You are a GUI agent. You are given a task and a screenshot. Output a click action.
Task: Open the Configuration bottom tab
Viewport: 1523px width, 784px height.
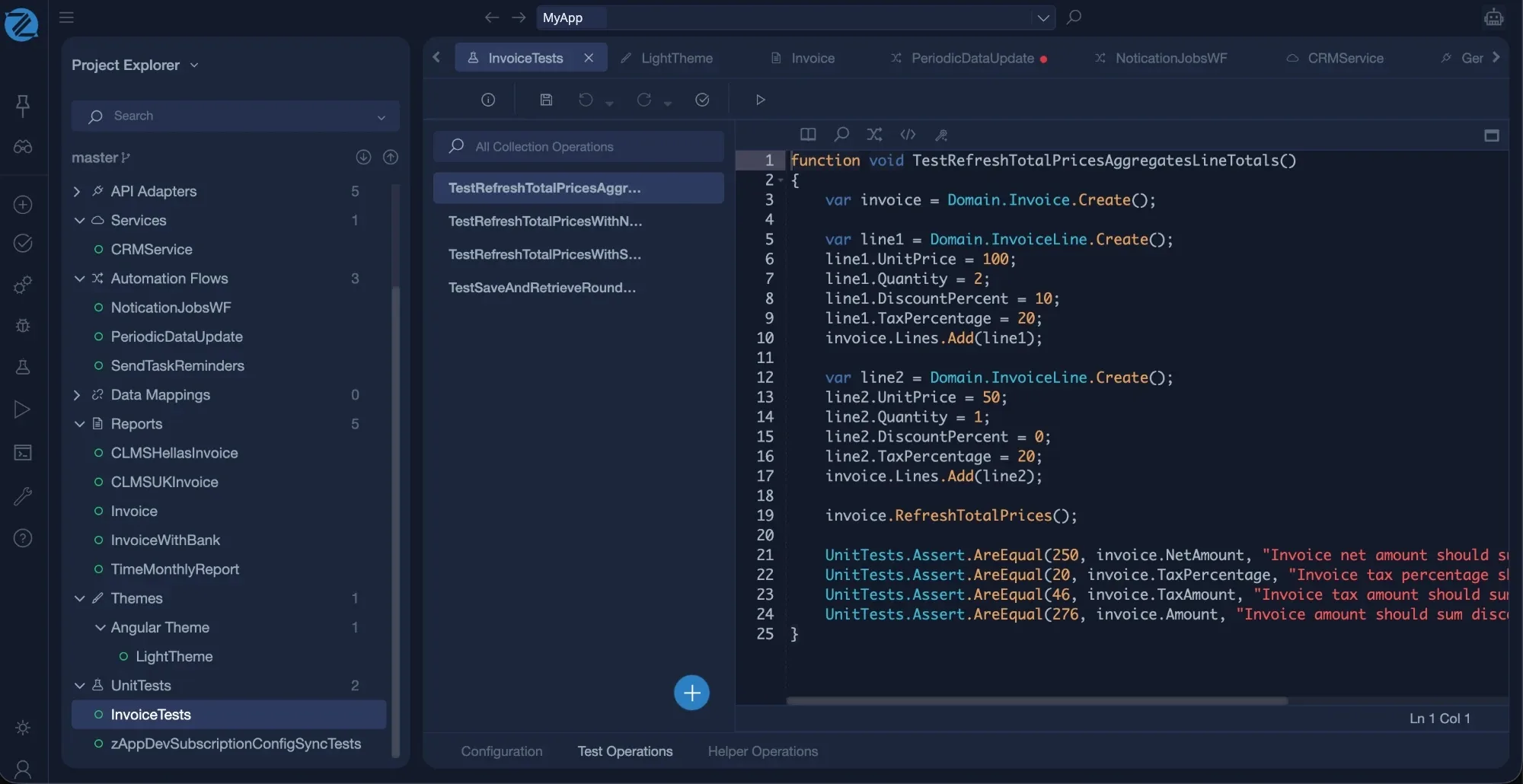point(502,751)
